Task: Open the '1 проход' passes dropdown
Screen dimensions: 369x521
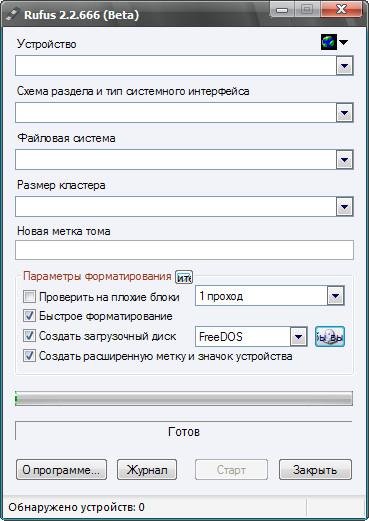Action: tap(270, 296)
